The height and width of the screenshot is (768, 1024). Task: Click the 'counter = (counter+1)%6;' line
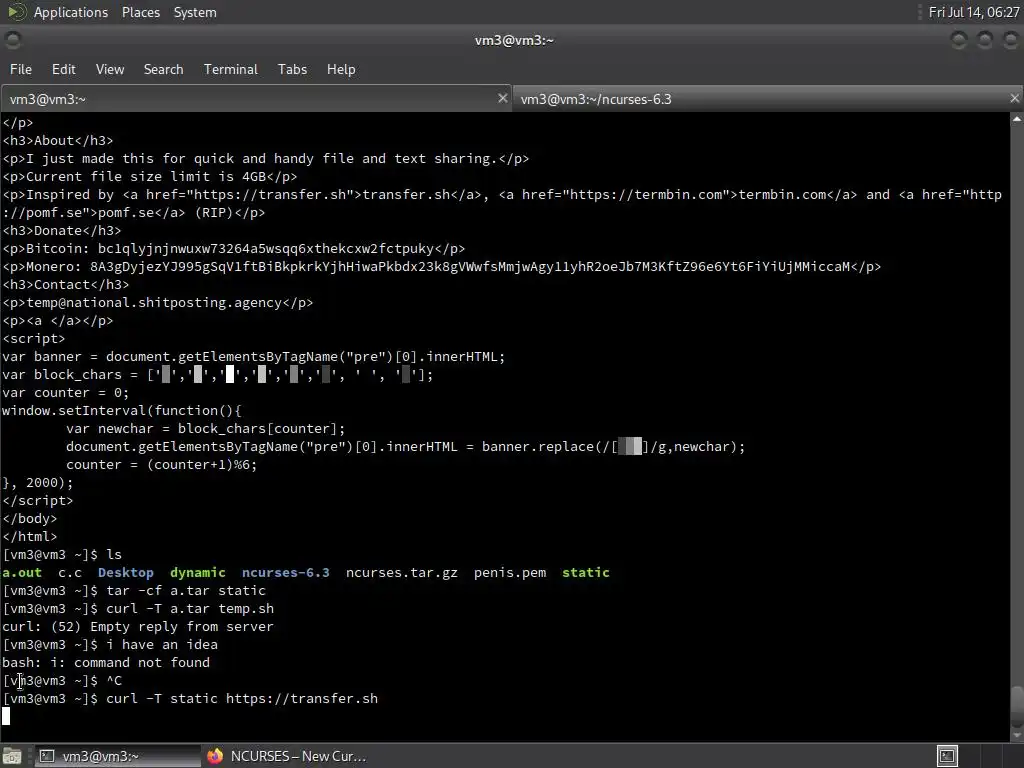point(161,465)
